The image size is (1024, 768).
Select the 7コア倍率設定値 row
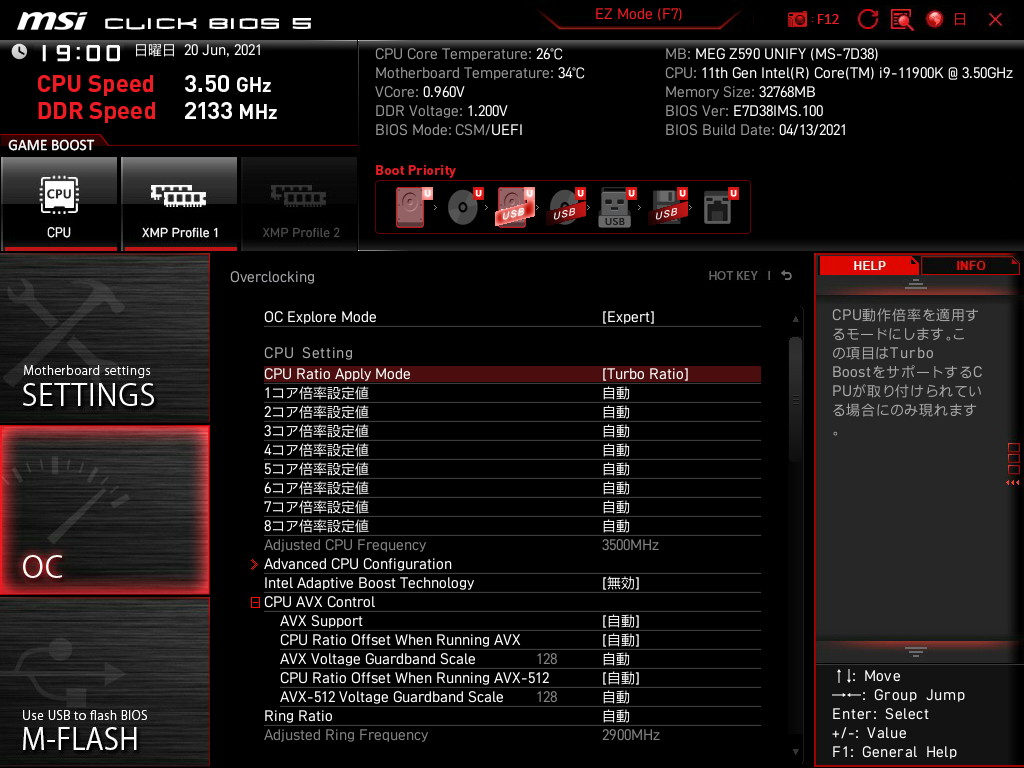pos(512,506)
